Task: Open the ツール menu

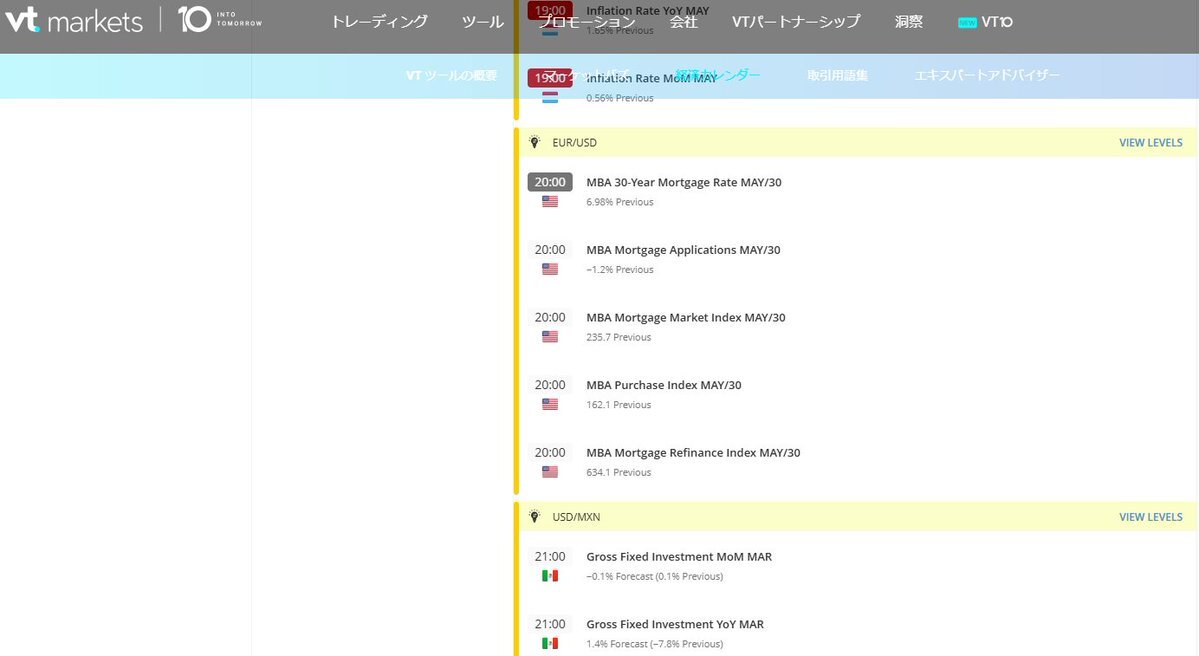Action: pos(483,21)
